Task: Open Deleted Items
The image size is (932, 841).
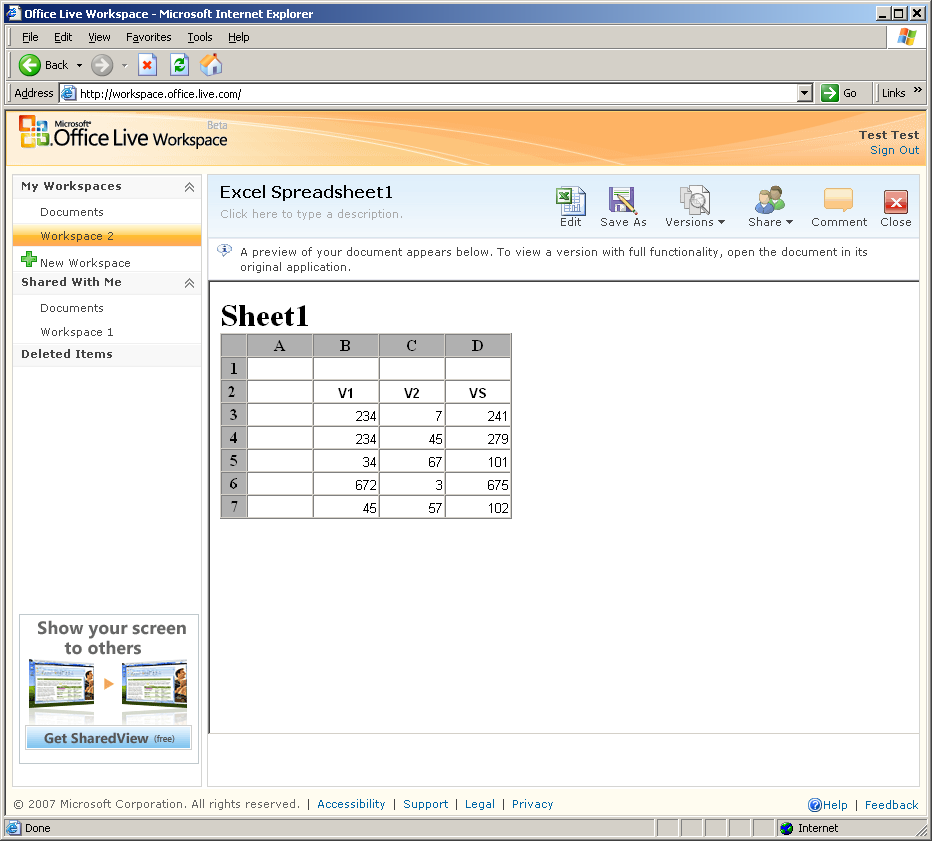Action: [67, 354]
